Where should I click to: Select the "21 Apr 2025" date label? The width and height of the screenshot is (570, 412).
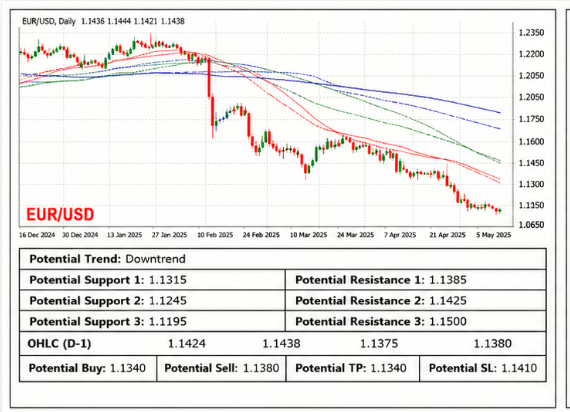point(447,235)
